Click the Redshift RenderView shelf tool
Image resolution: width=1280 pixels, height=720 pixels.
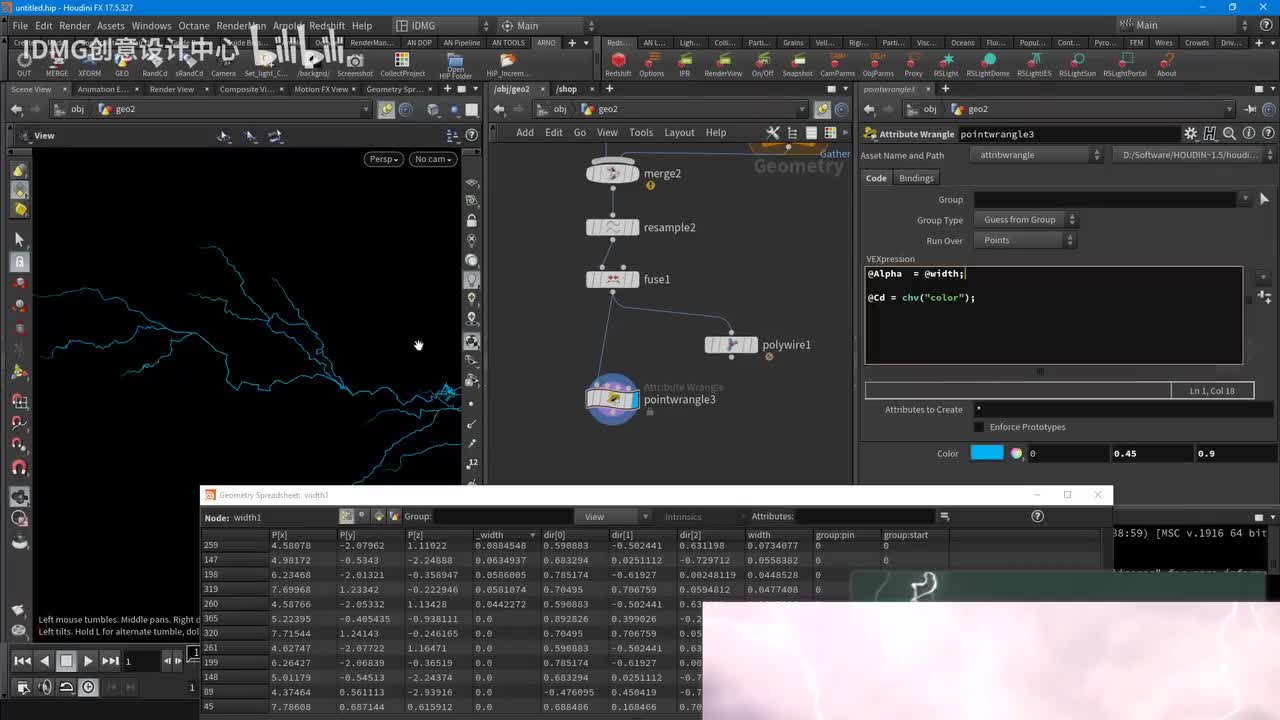(723, 62)
